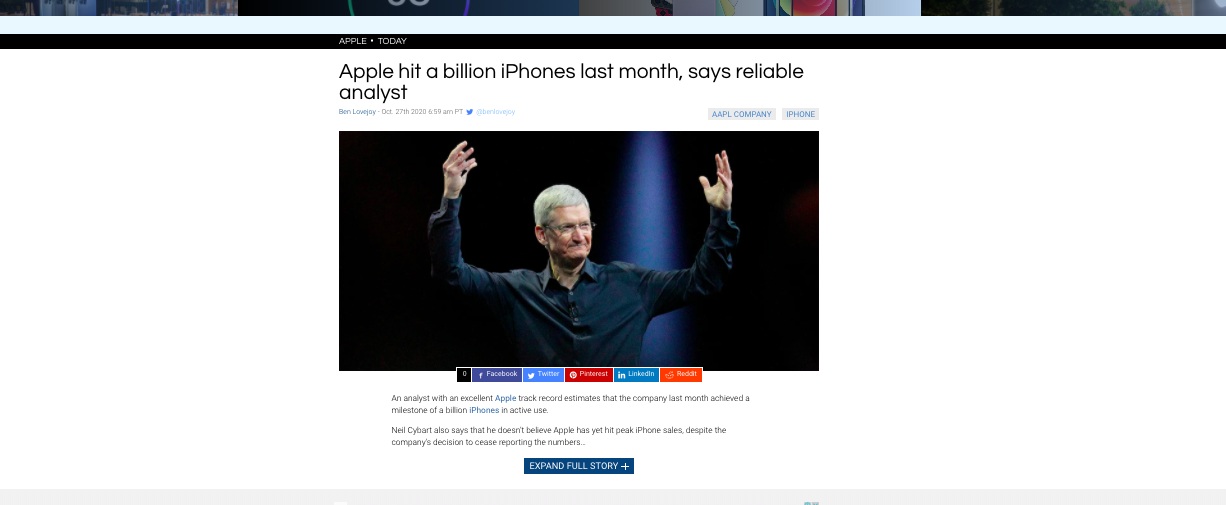Click the APPLE • TODAY section label

pyautogui.click(x=373, y=41)
